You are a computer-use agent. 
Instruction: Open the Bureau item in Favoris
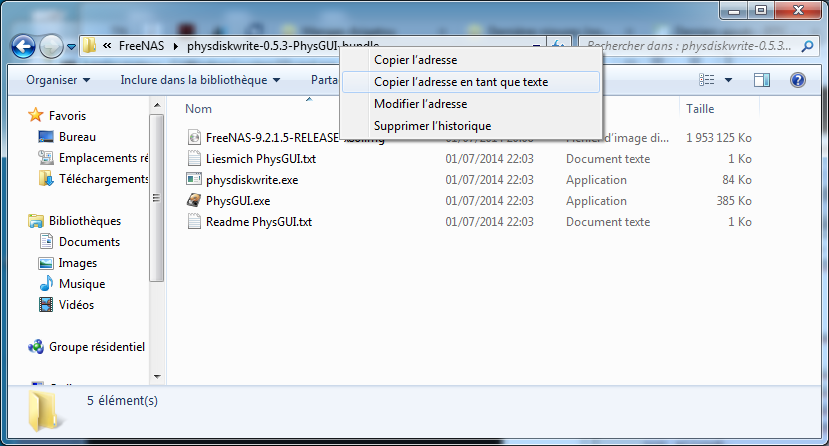click(77, 137)
